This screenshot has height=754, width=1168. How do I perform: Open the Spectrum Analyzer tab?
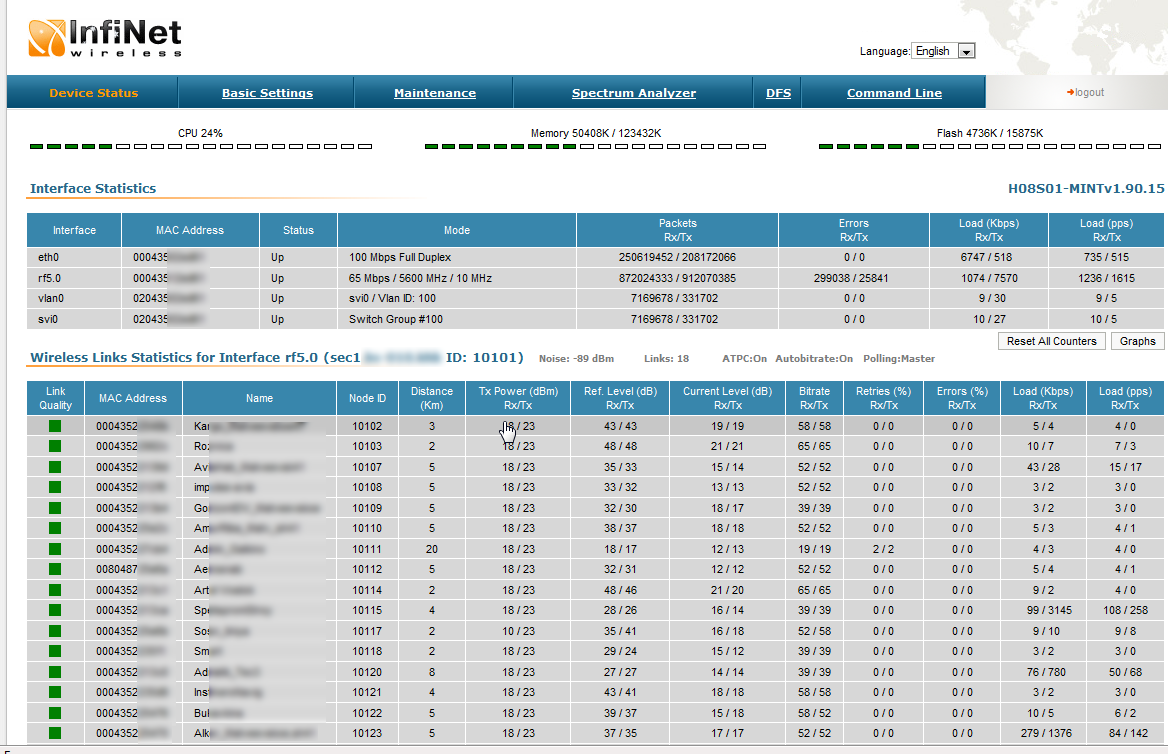point(634,93)
